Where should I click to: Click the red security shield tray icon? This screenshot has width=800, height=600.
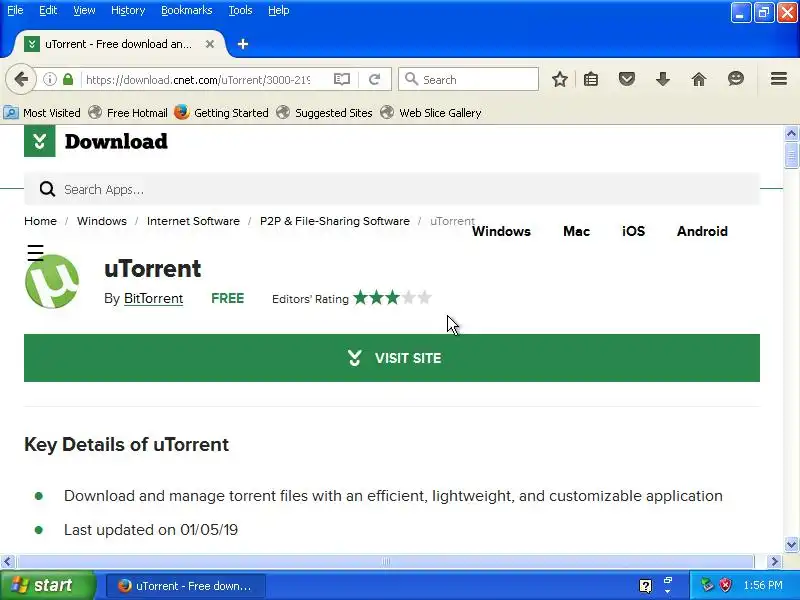tap(726, 585)
